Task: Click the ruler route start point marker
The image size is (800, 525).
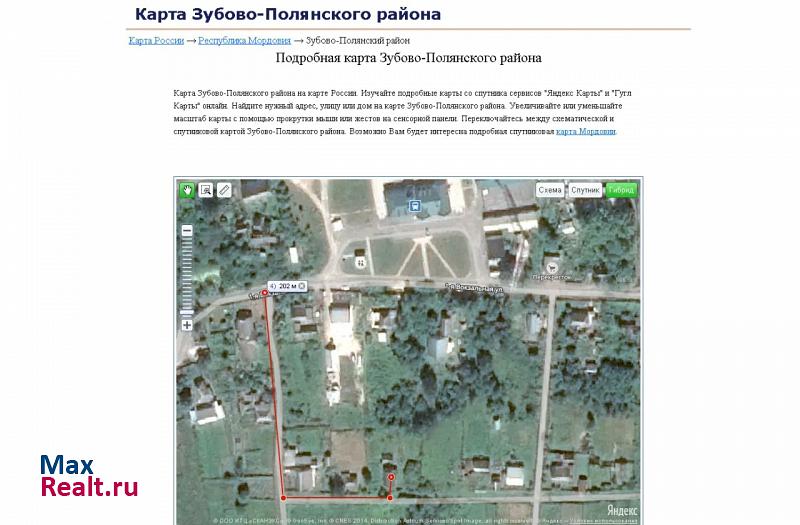Action: [265, 293]
